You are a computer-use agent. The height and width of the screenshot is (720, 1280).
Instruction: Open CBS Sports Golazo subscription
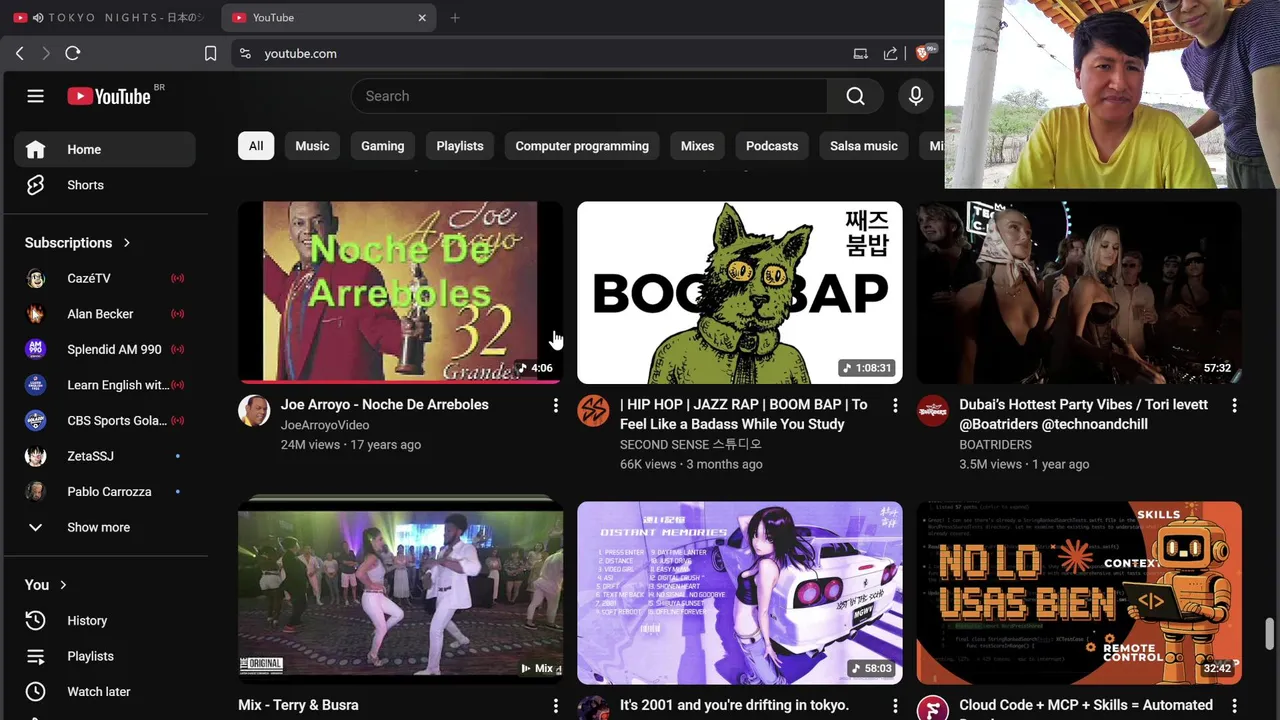click(x=105, y=420)
